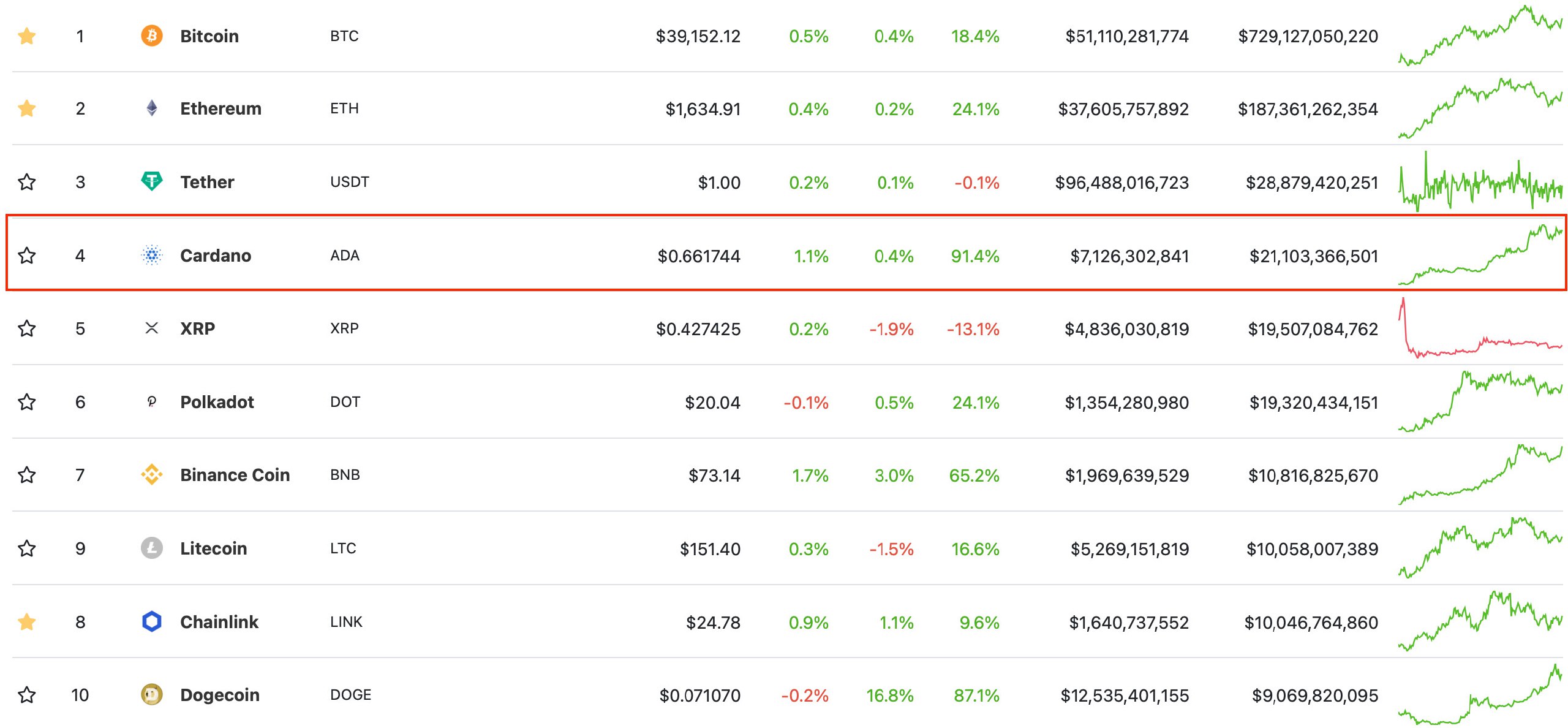The height and width of the screenshot is (728, 1568).
Task: Click the USDT ticker symbol
Action: (350, 182)
